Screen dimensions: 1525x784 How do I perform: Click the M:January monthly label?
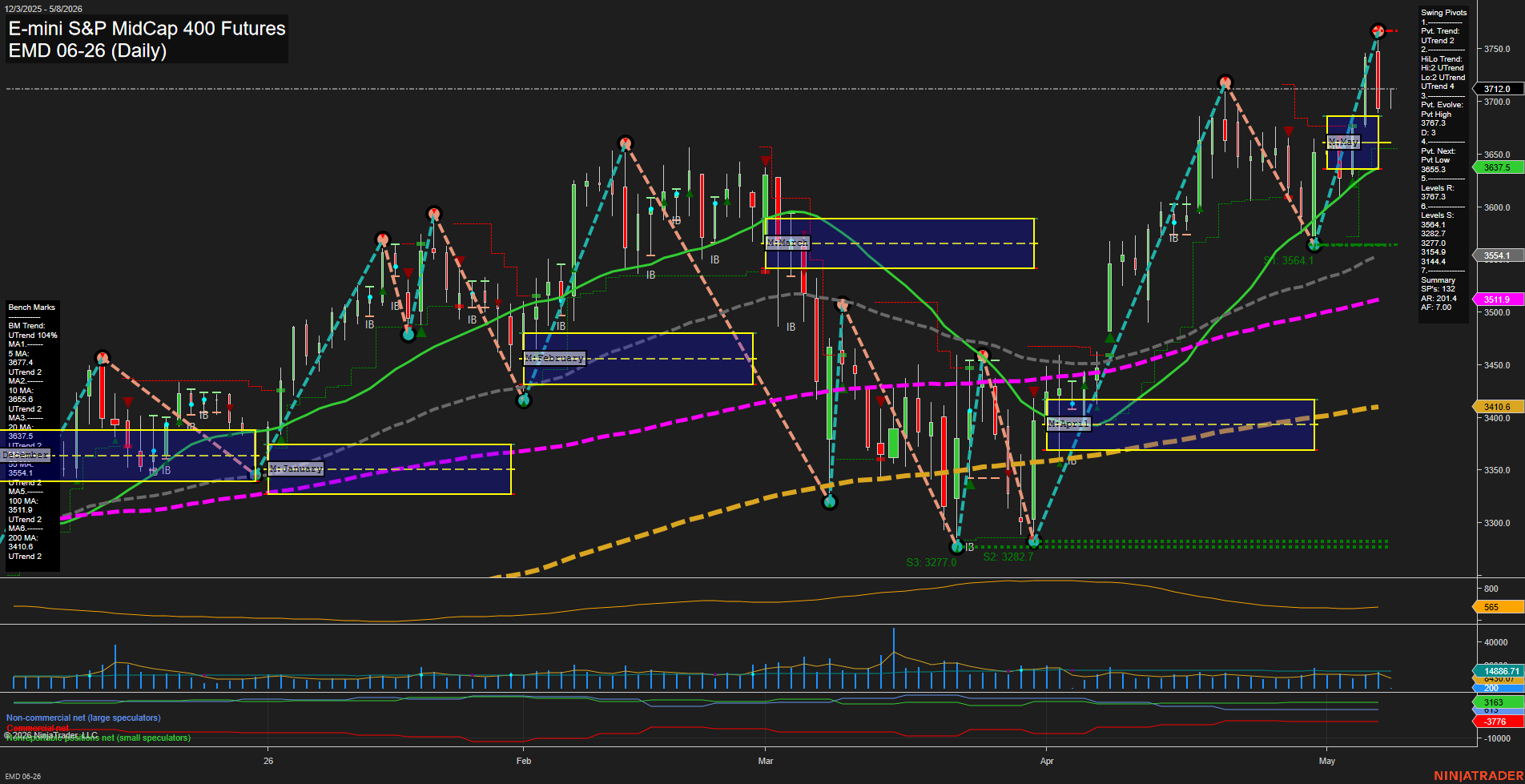point(296,468)
